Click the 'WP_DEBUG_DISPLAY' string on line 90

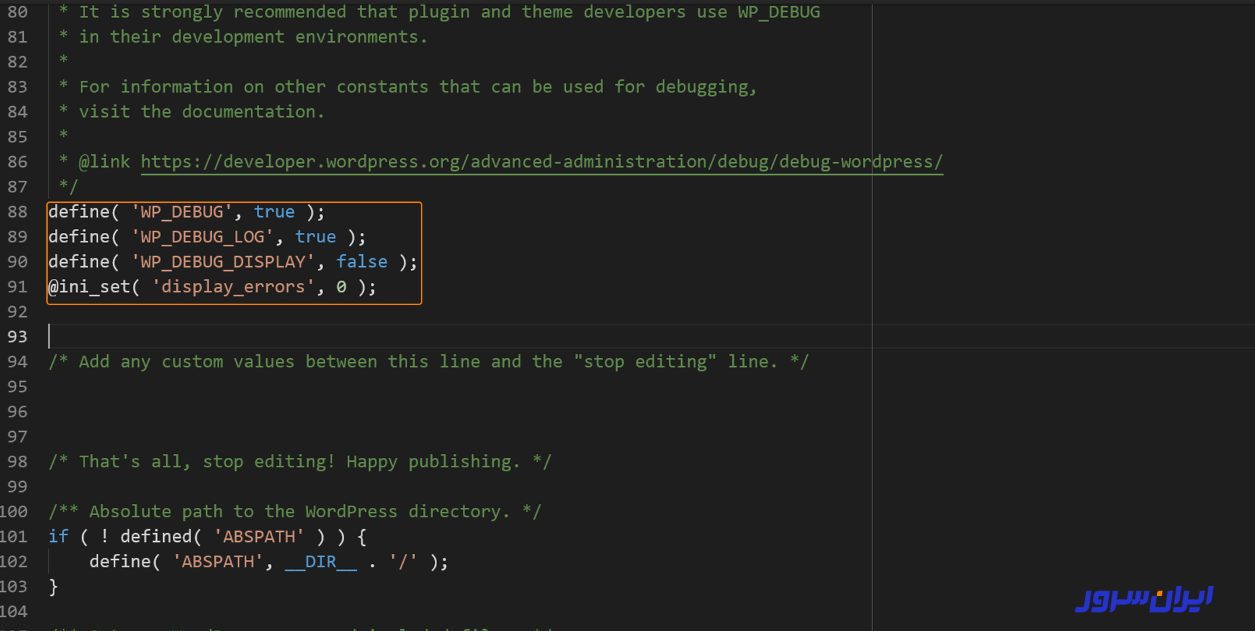coord(223,262)
